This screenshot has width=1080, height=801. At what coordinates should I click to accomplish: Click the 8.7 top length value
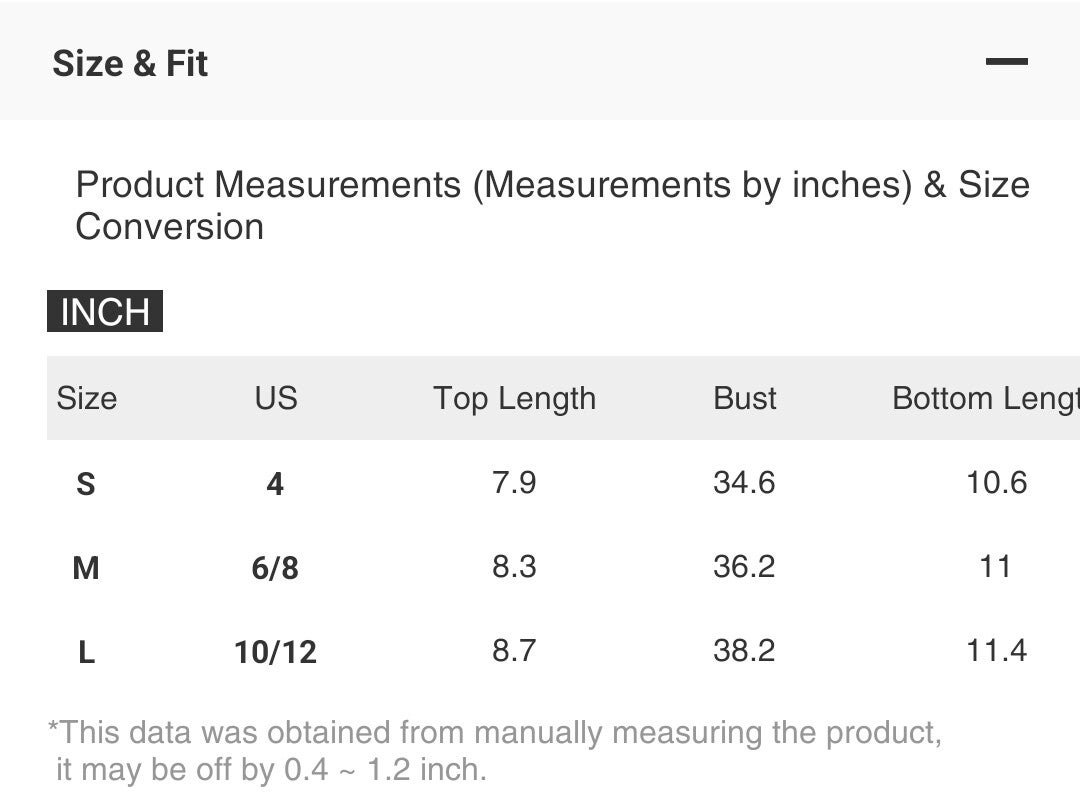514,651
